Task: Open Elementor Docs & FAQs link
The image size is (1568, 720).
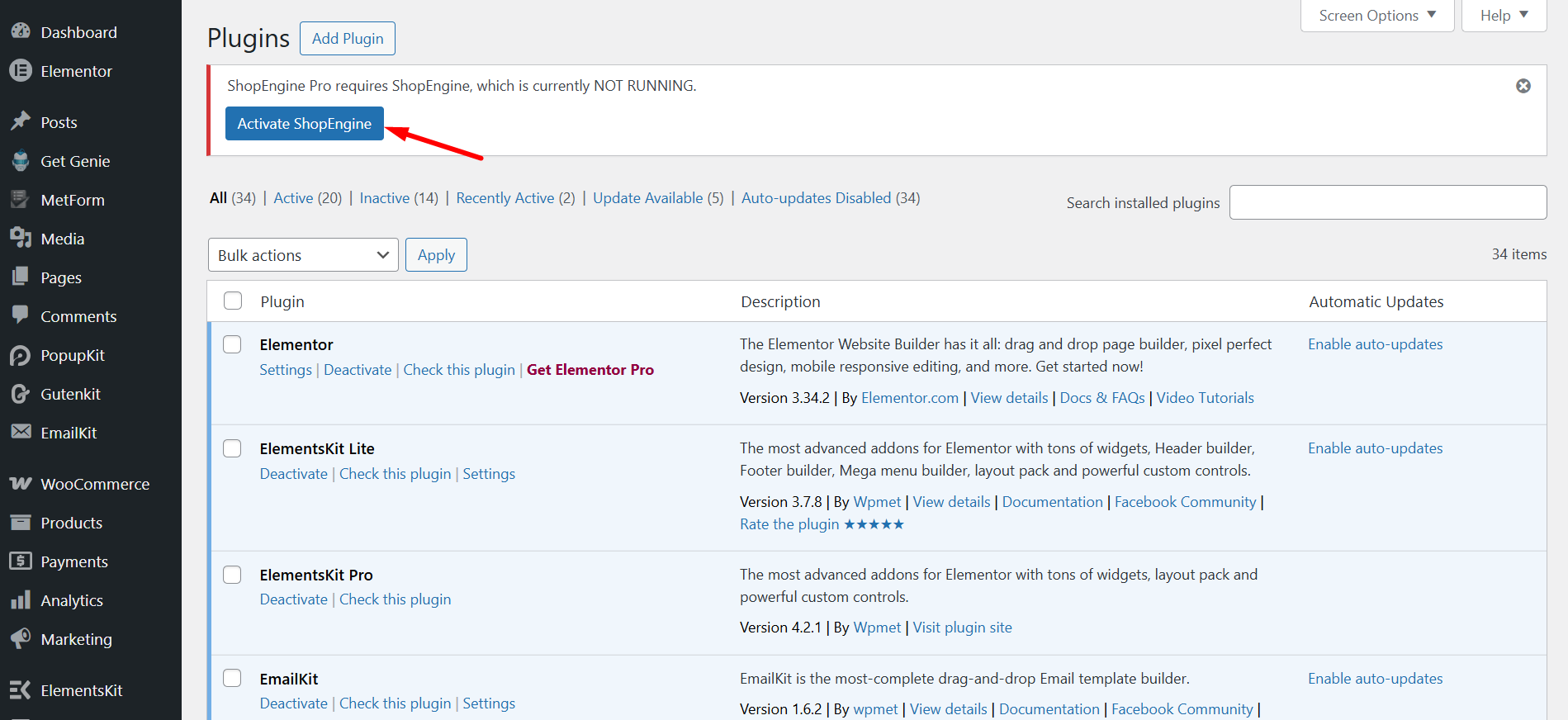Action: (x=1102, y=398)
